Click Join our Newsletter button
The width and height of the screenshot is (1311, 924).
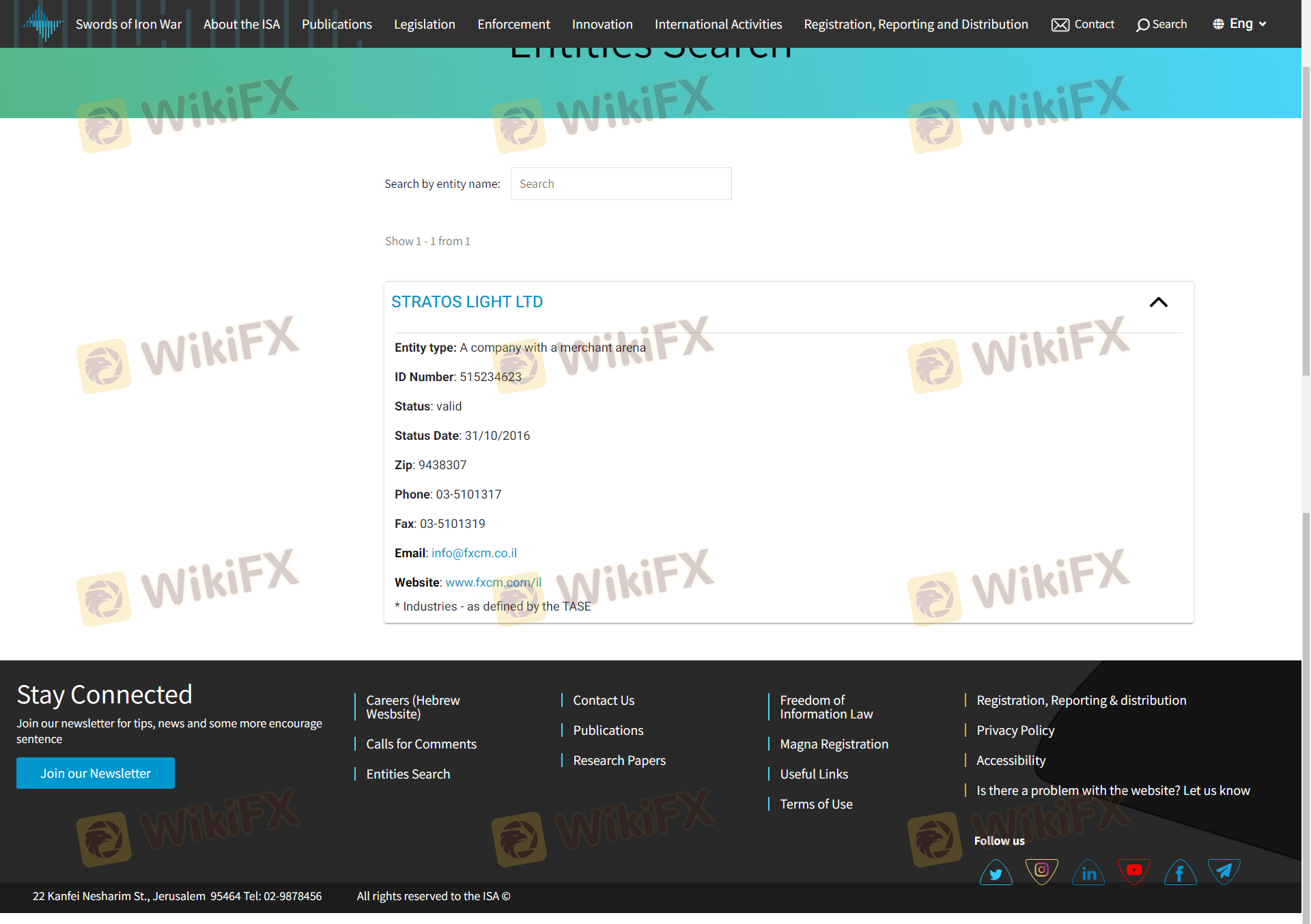click(x=96, y=773)
